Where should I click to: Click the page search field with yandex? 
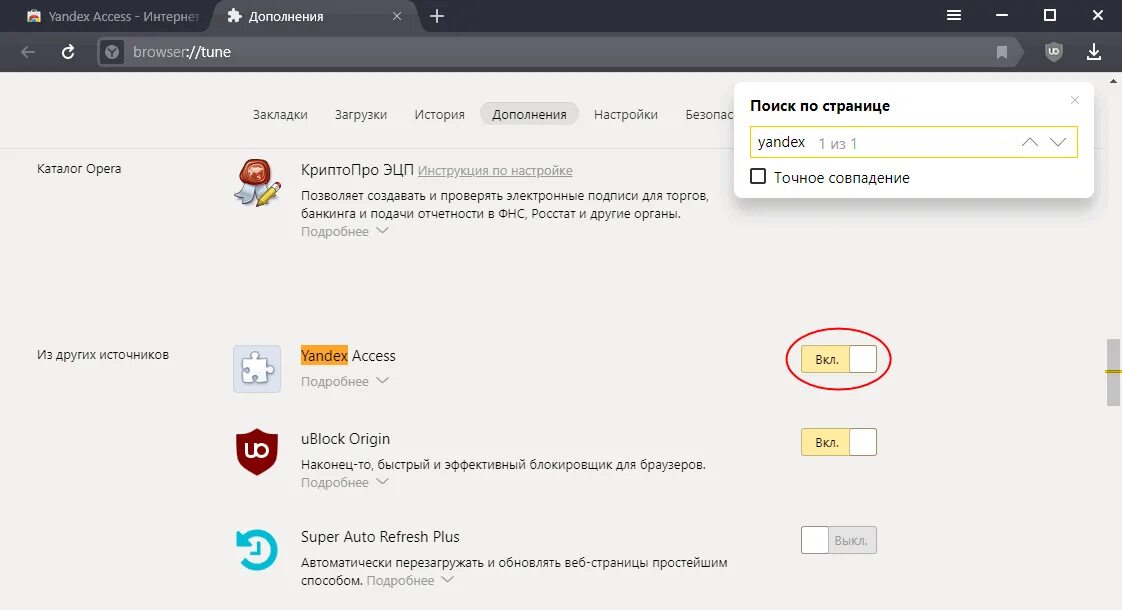pyautogui.click(x=913, y=142)
